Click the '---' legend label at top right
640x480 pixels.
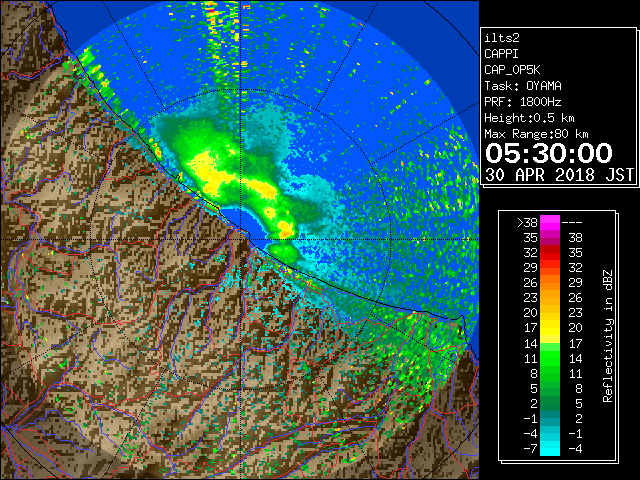coord(572,223)
